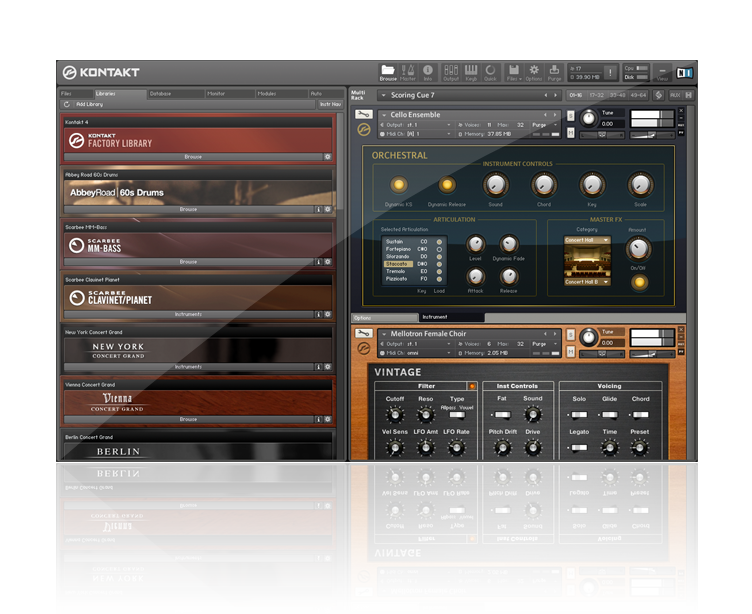Open the Output mixer icon
Image resolution: width=752 pixels, height=614 pixels.
click(x=452, y=71)
